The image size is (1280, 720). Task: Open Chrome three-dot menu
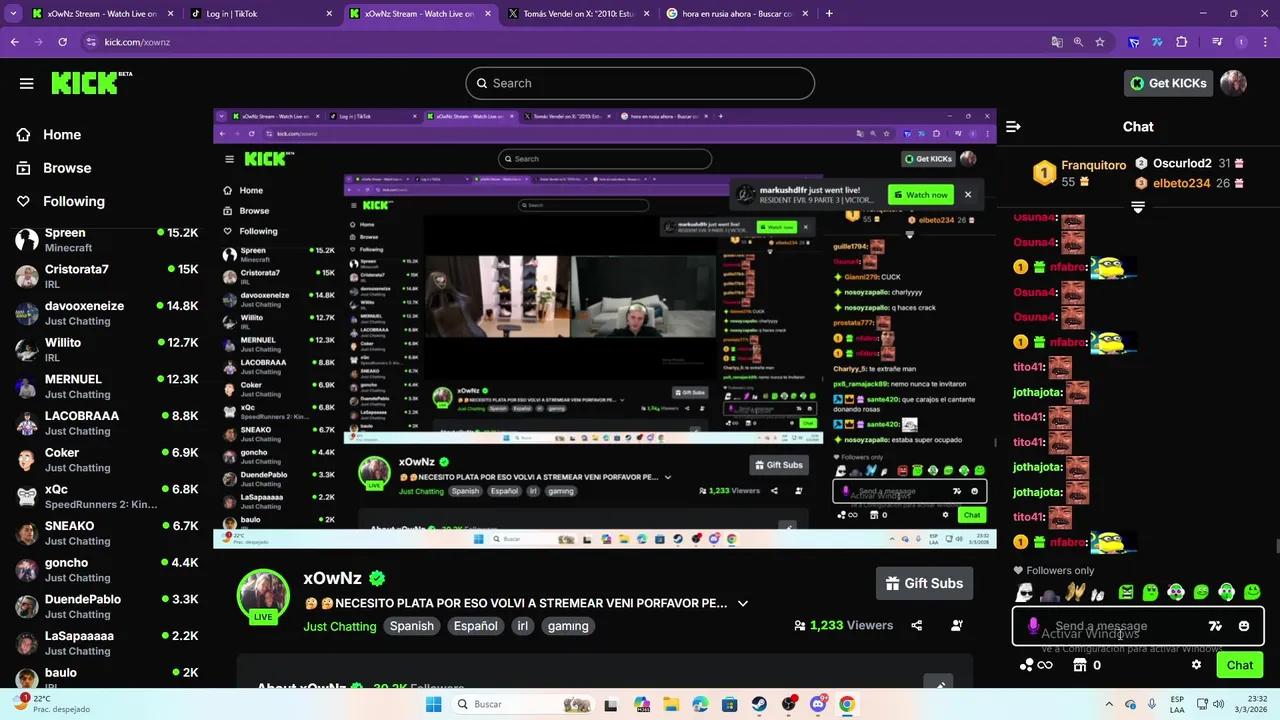[x=1265, y=42]
